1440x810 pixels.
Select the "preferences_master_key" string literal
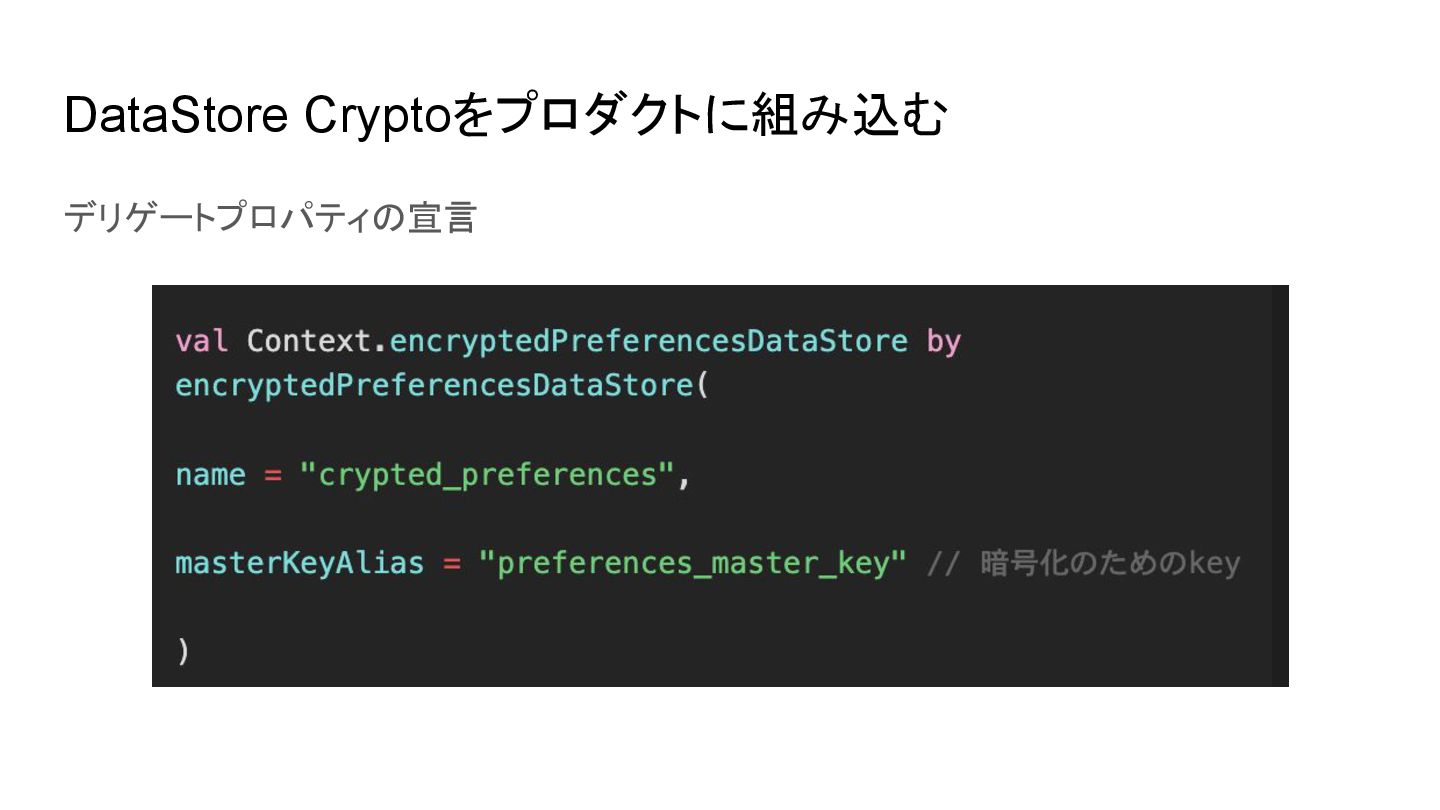point(692,563)
